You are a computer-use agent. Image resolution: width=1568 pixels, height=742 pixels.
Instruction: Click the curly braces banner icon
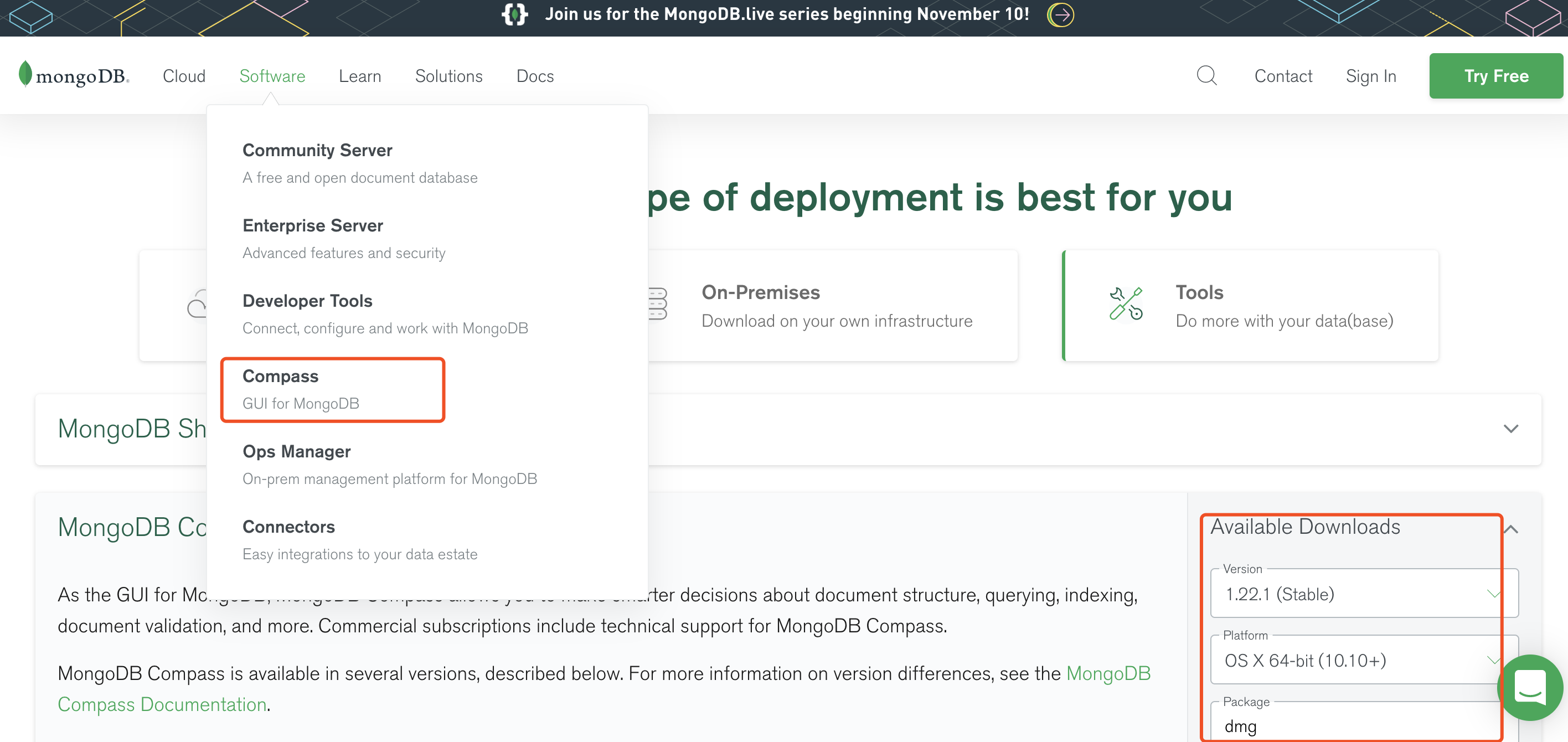click(x=514, y=14)
